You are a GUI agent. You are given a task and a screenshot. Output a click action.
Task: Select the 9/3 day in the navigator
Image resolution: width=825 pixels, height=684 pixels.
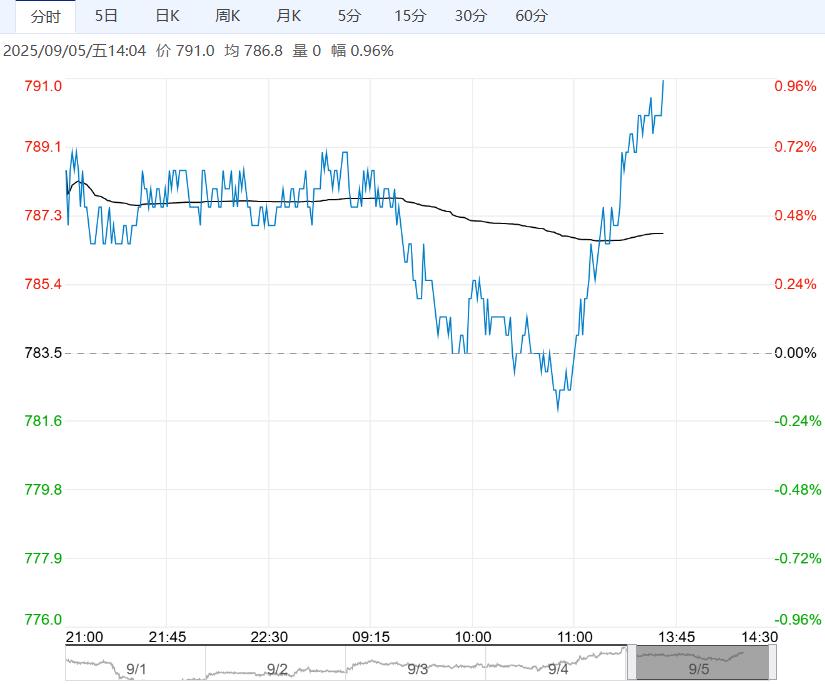(417, 668)
